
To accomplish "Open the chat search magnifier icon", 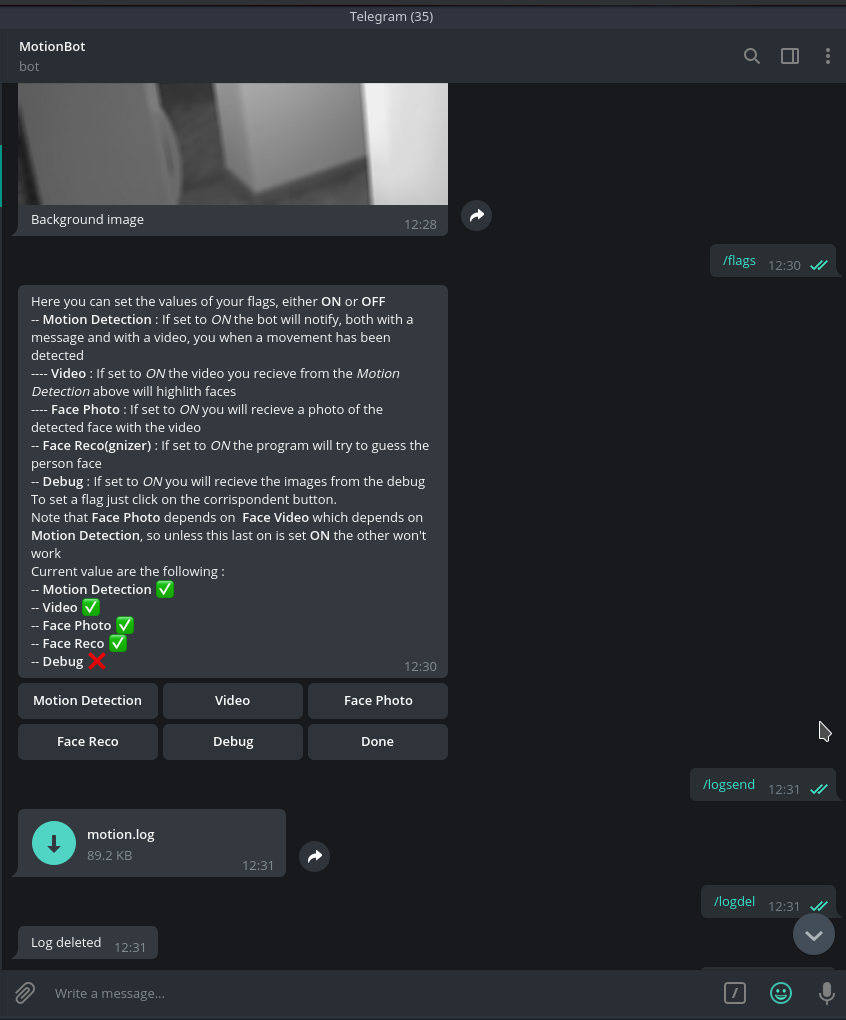I will [x=752, y=56].
